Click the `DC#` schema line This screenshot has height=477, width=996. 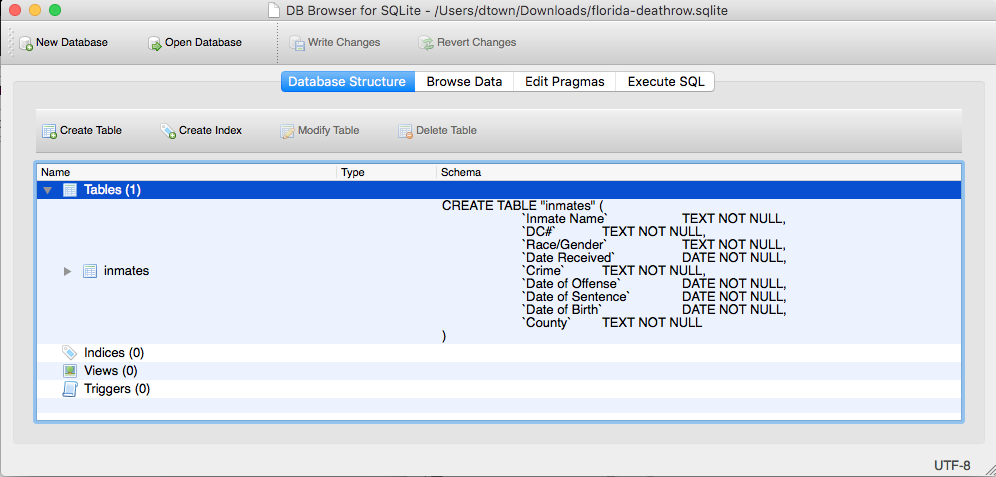tap(614, 232)
